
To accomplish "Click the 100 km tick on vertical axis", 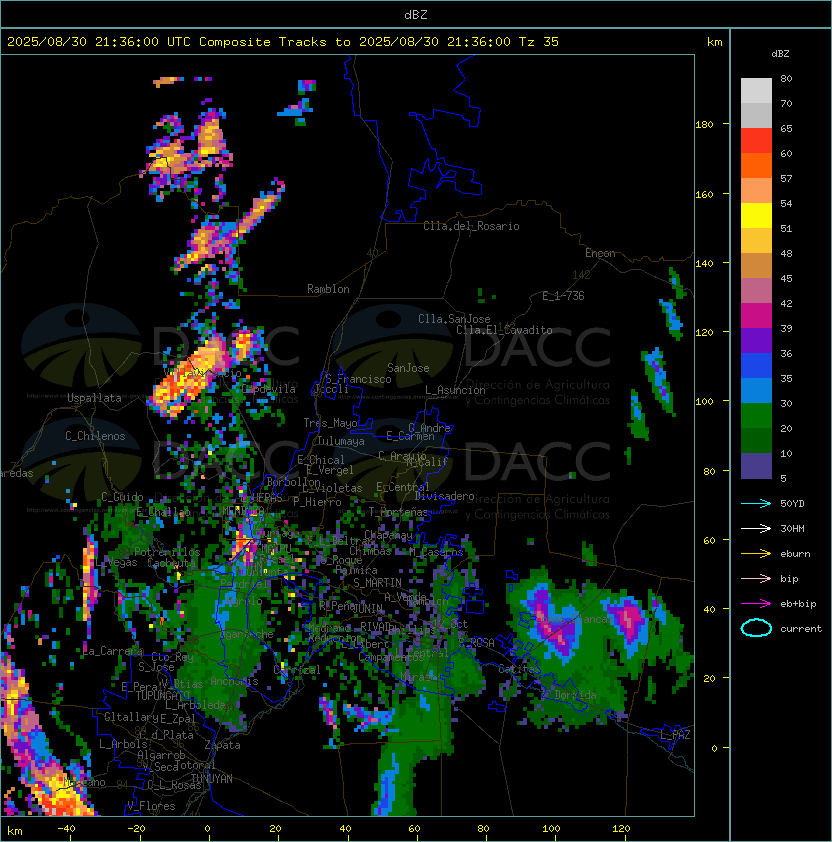I will tap(704, 402).
